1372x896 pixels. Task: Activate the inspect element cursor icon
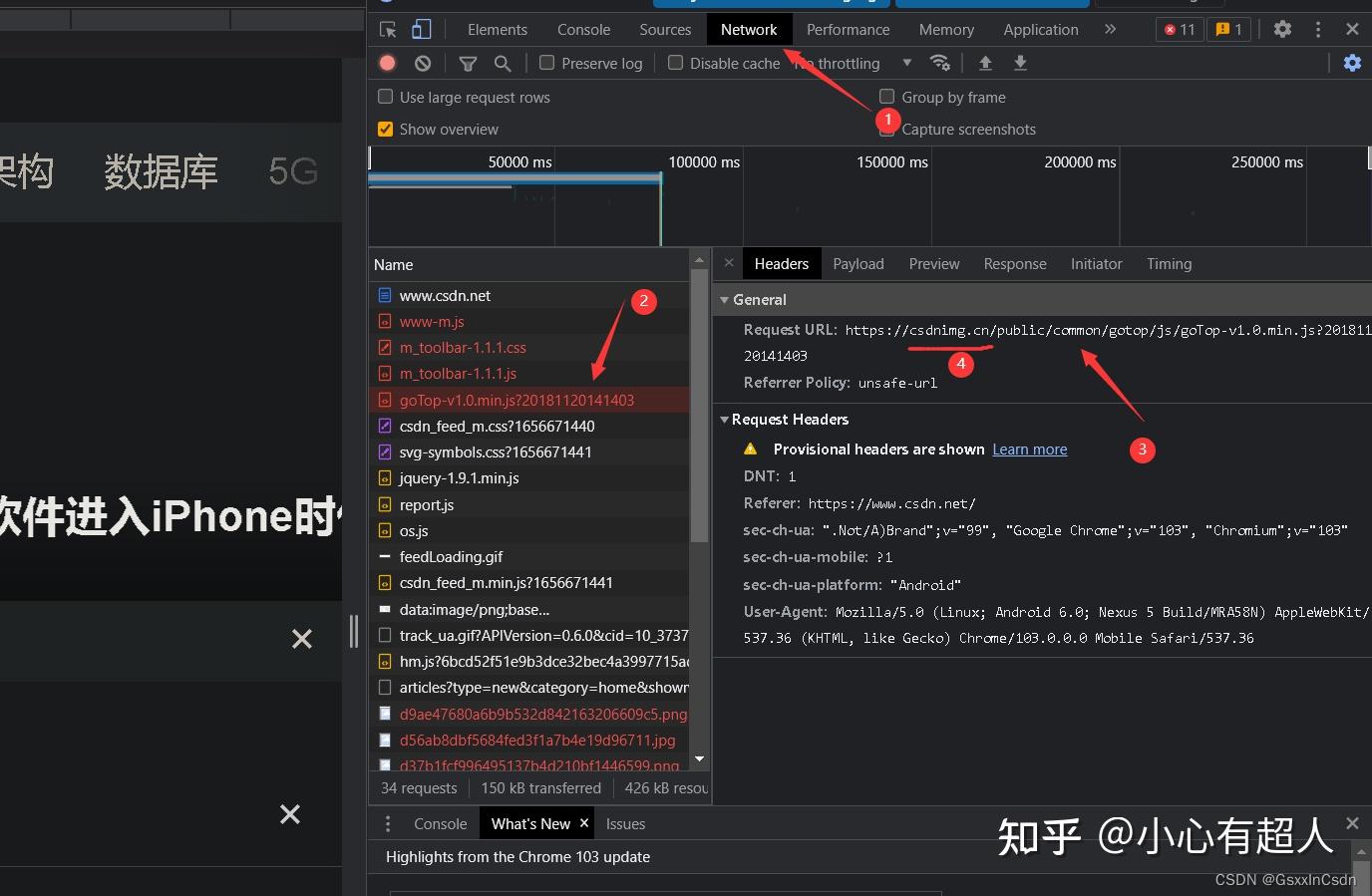(386, 29)
